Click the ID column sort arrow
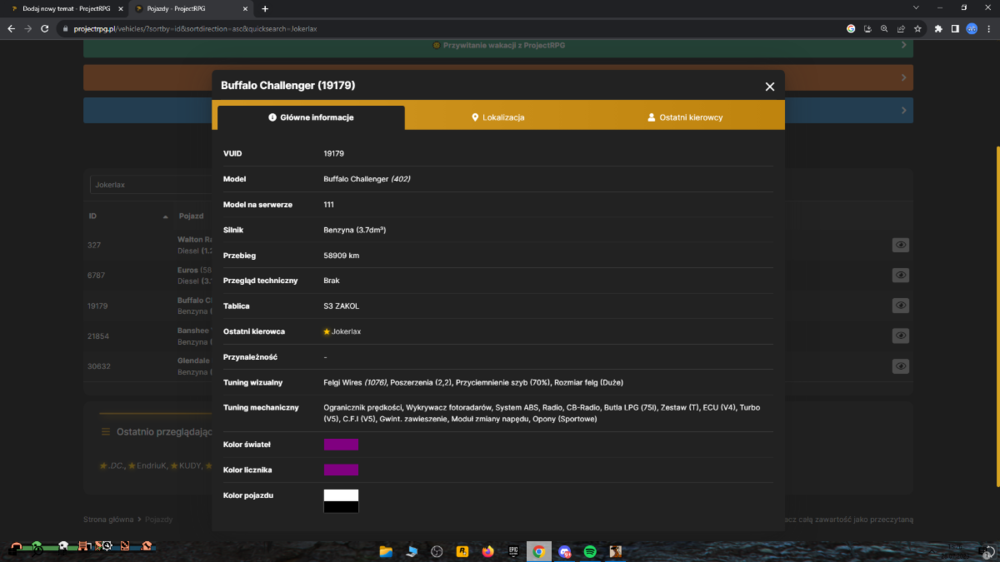The height and width of the screenshot is (562, 1000). pos(165,217)
